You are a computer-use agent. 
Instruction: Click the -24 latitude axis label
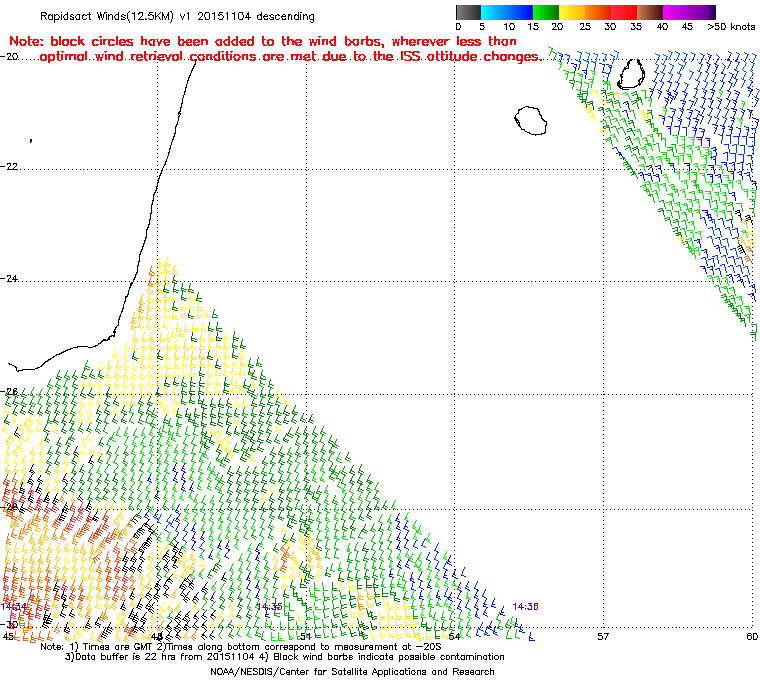tap(9, 278)
